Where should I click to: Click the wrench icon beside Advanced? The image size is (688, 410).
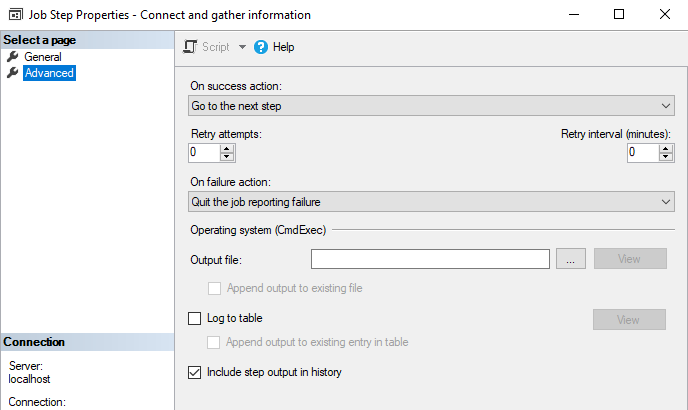[x=13, y=72]
